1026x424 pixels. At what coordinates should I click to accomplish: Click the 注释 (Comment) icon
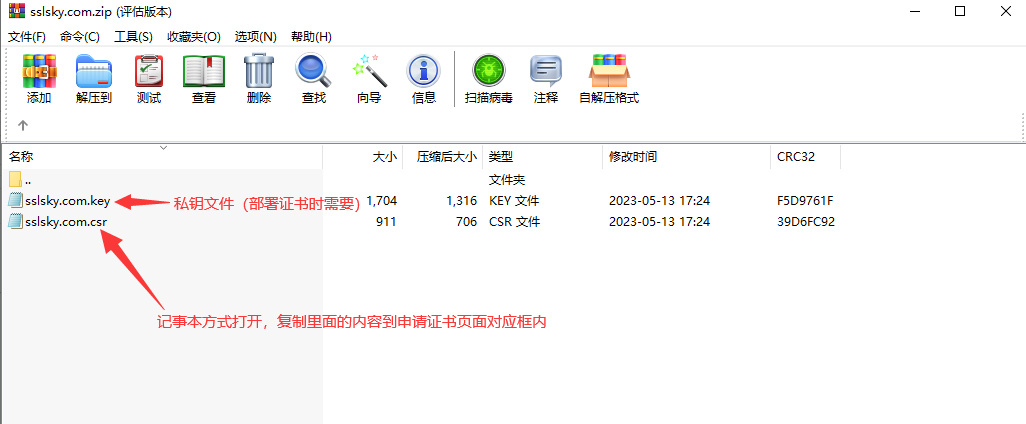click(x=546, y=71)
